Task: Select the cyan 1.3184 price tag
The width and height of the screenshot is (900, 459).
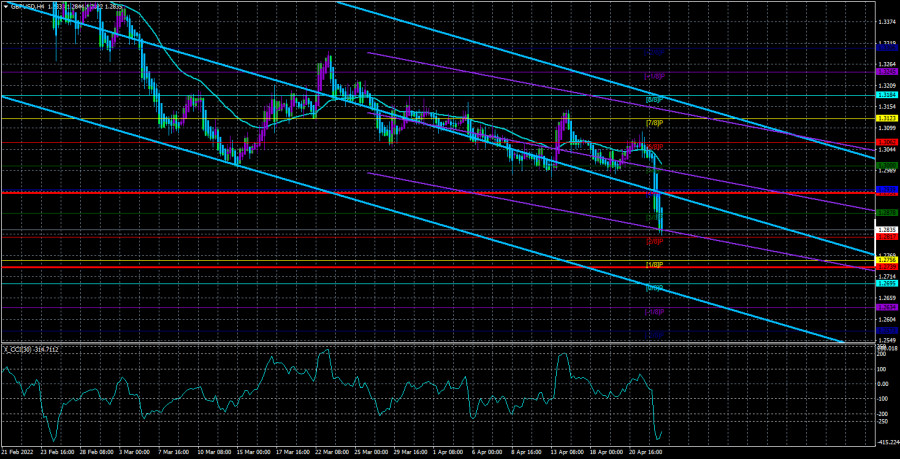Action: point(887,95)
